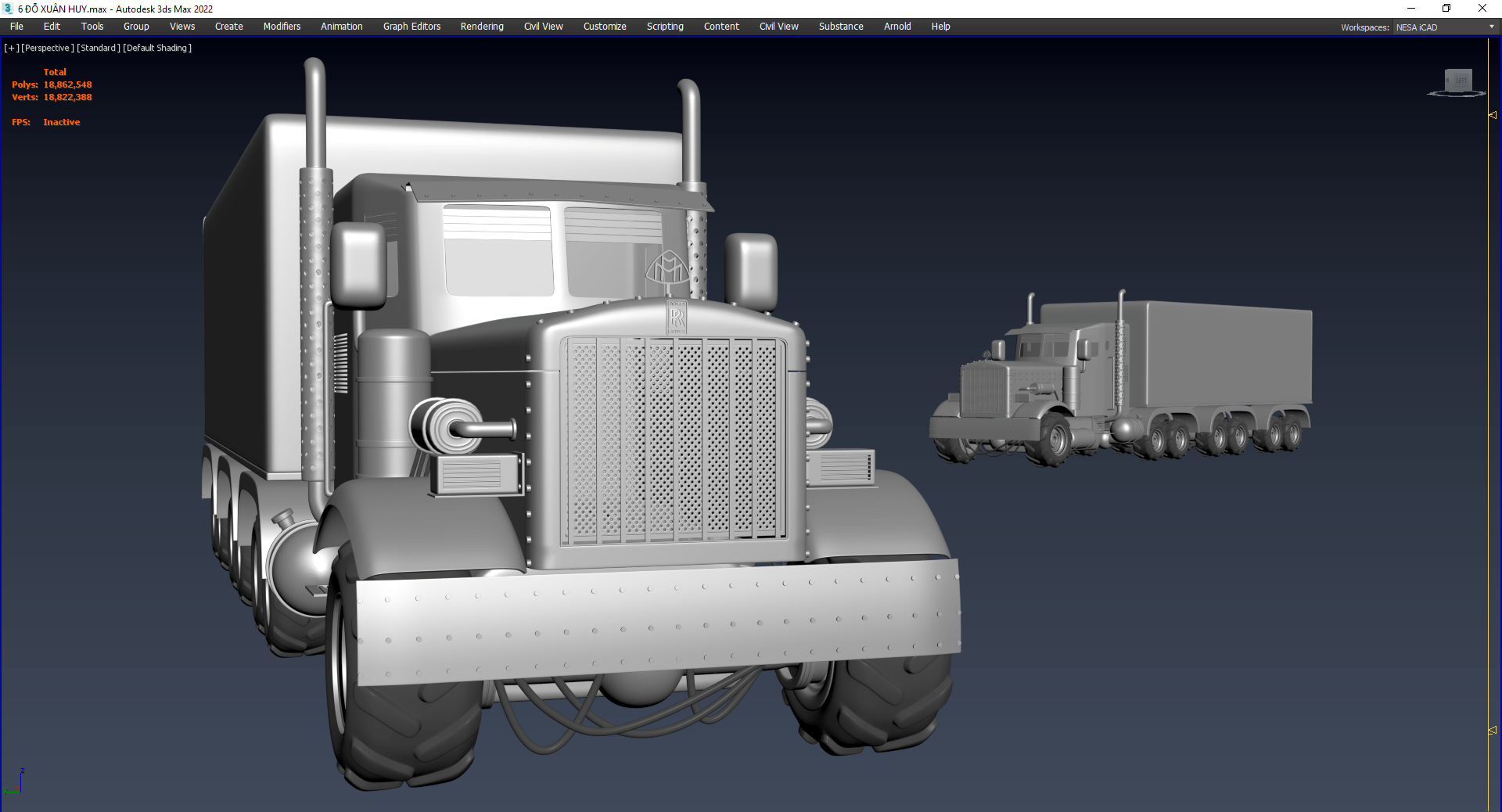Open the Rendering menu
Image resolution: width=1502 pixels, height=812 pixels.
tap(481, 27)
